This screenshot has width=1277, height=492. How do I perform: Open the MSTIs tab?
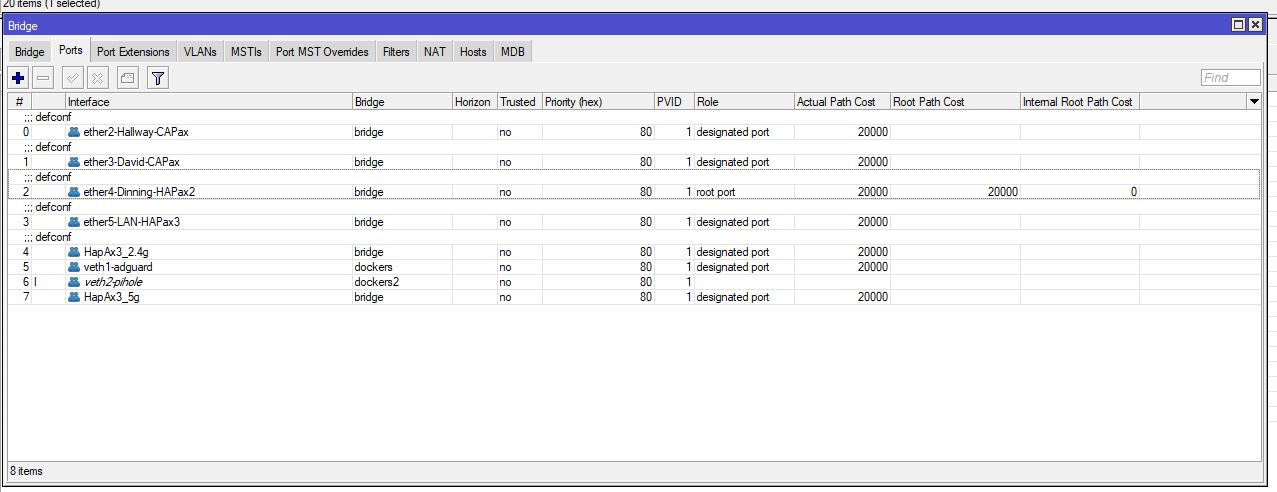tap(247, 52)
